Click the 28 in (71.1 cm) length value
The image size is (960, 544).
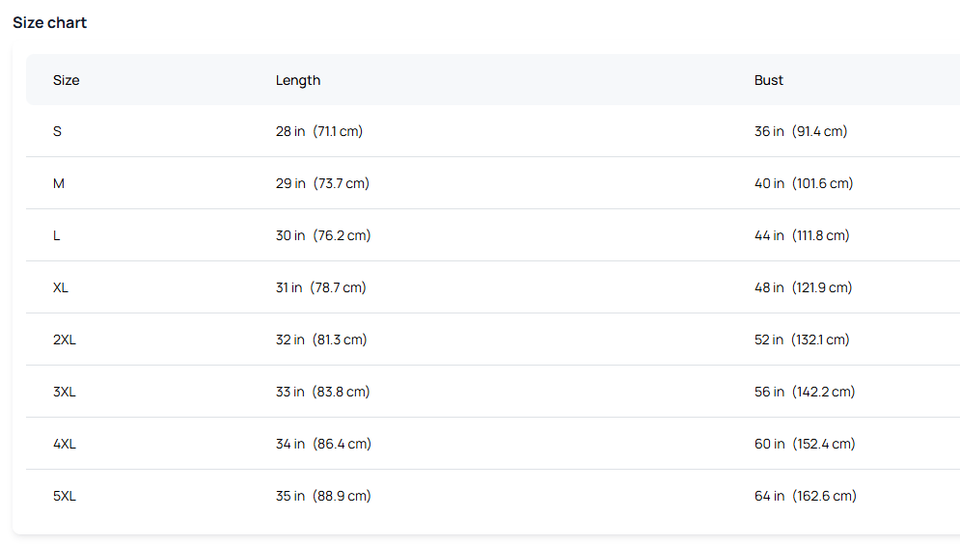coord(319,131)
